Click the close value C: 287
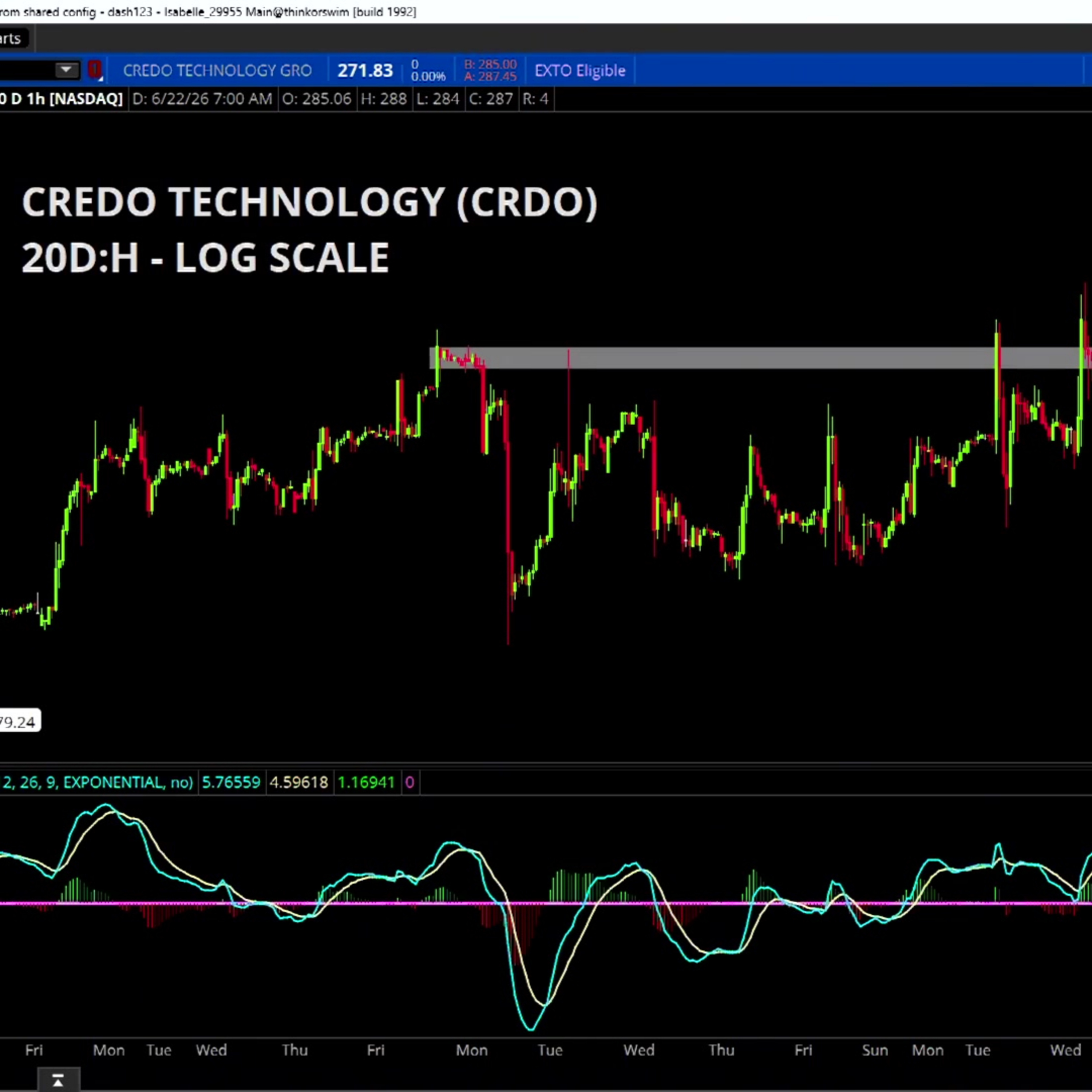The width and height of the screenshot is (1092, 1092). coord(491,99)
